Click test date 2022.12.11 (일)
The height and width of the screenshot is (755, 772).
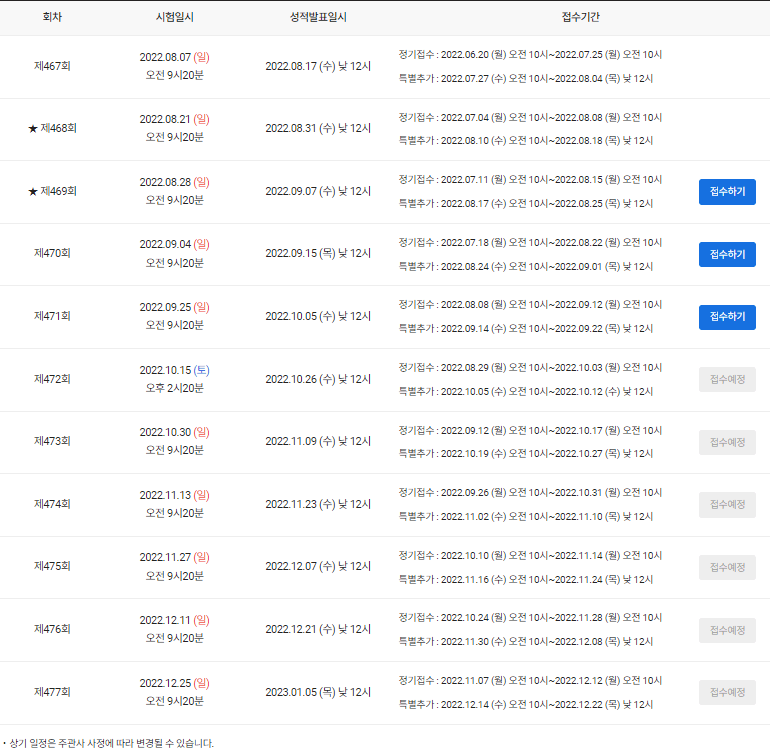(x=174, y=621)
